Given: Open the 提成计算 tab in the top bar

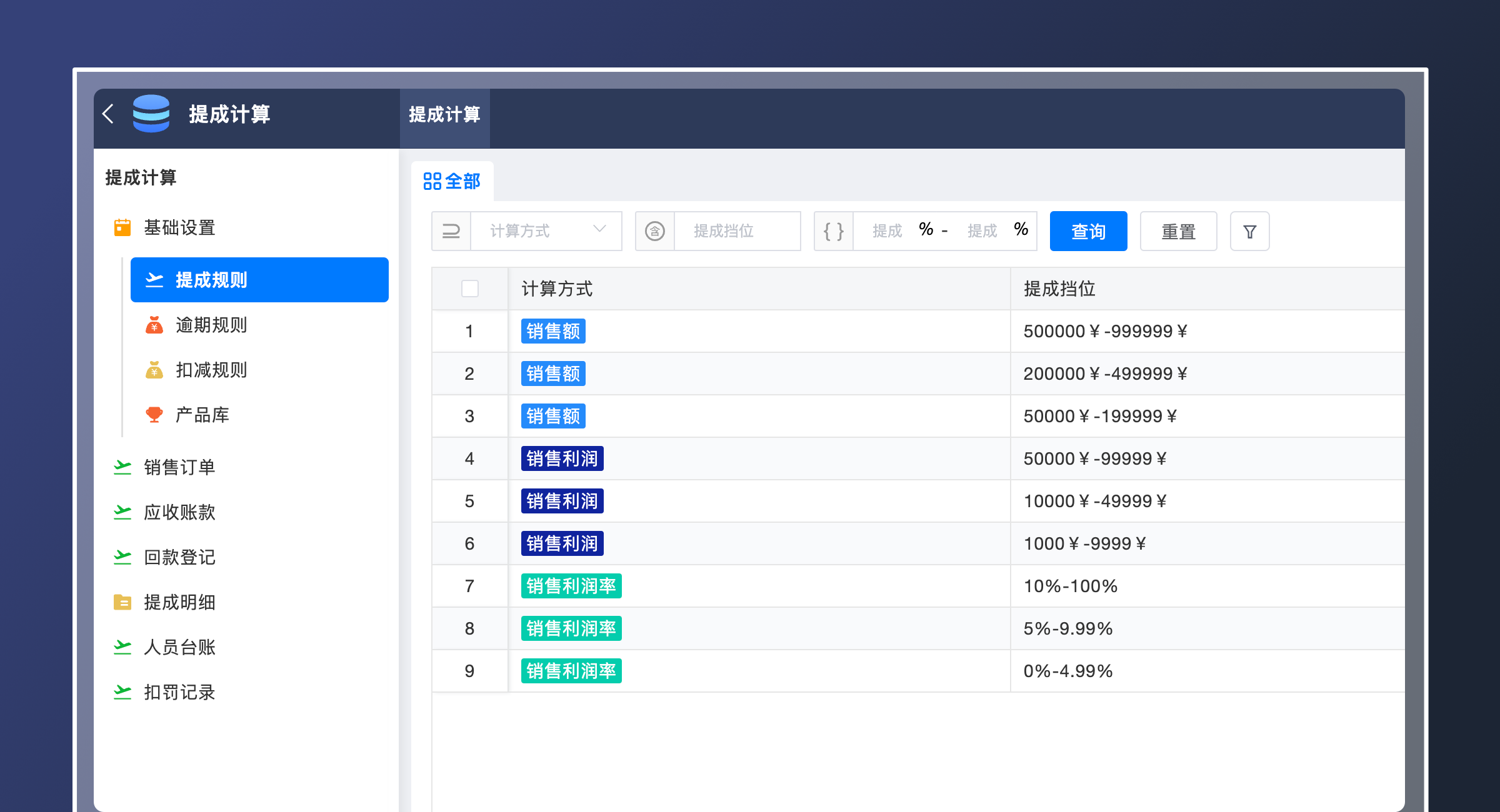Looking at the screenshot, I should click(x=444, y=115).
